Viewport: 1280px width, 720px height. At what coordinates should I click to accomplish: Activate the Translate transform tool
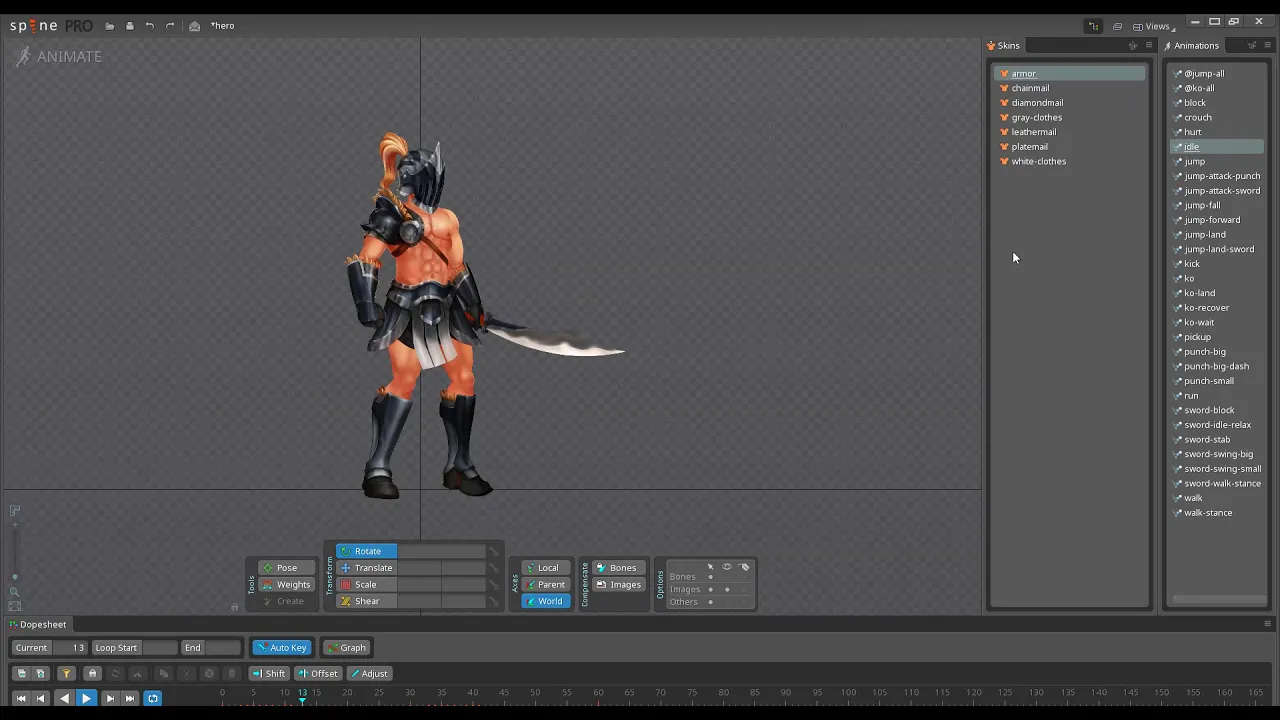point(366,568)
